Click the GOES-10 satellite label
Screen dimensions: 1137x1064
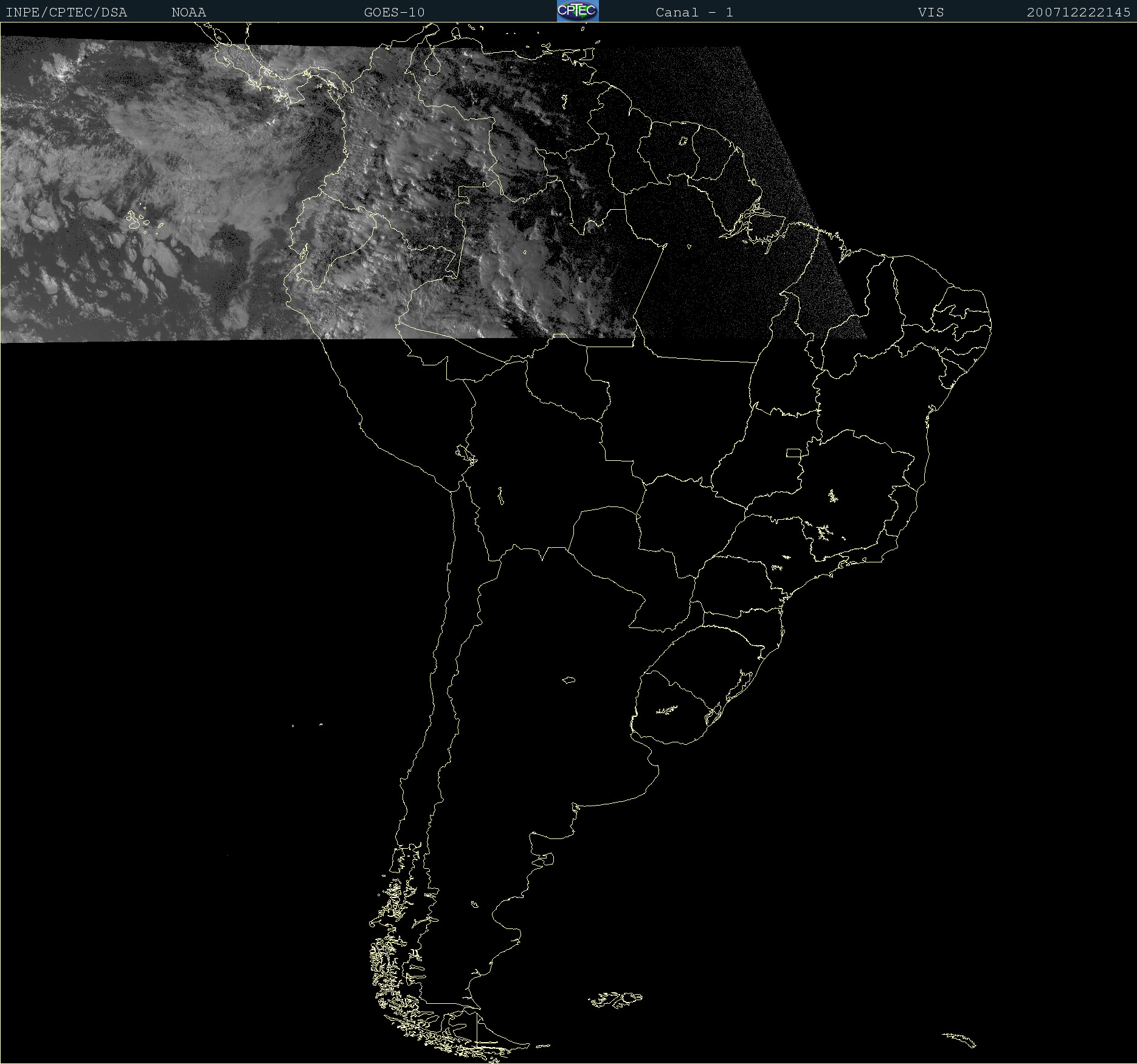pyautogui.click(x=395, y=12)
